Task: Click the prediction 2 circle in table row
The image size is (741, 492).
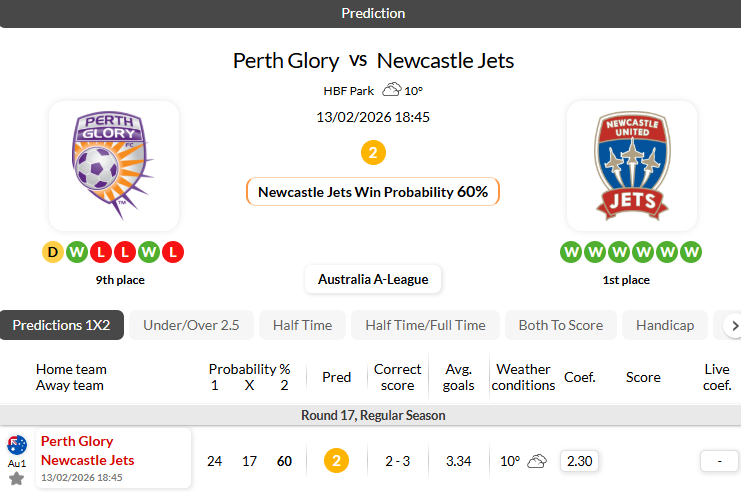Action: pyautogui.click(x=337, y=461)
